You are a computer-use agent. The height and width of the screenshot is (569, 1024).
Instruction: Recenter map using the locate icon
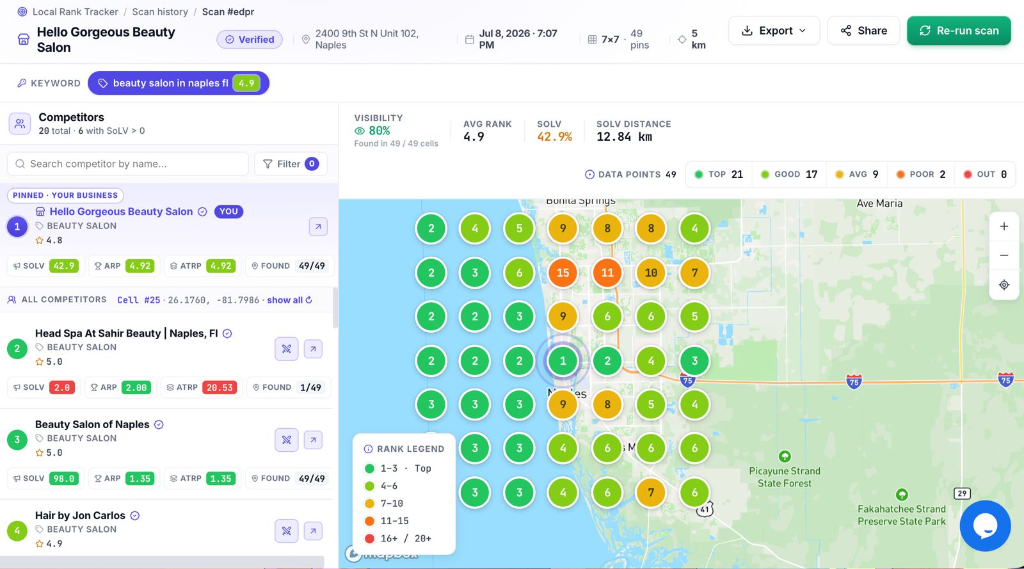click(1004, 285)
